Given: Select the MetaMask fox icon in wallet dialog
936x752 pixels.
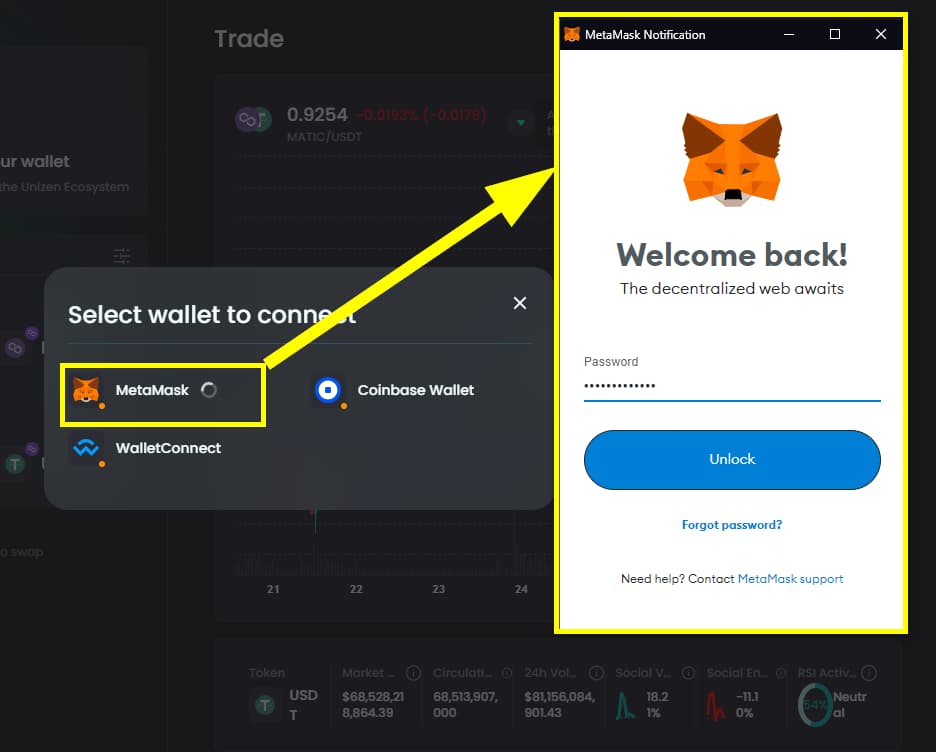Looking at the screenshot, I should (87, 390).
